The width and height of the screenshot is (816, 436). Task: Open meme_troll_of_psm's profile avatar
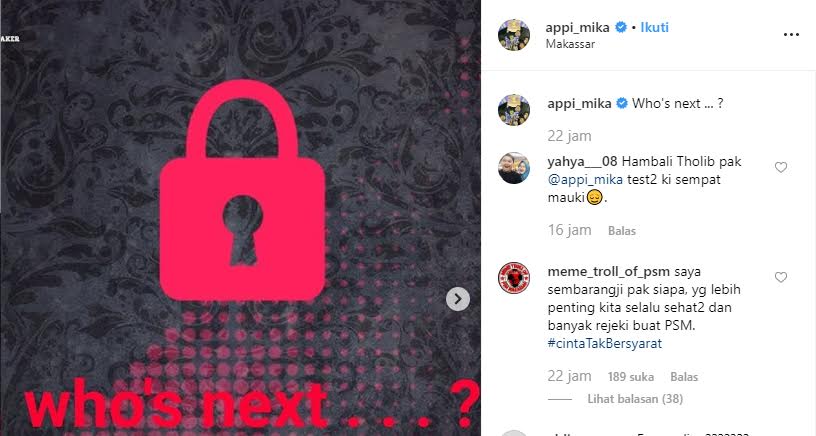514,278
